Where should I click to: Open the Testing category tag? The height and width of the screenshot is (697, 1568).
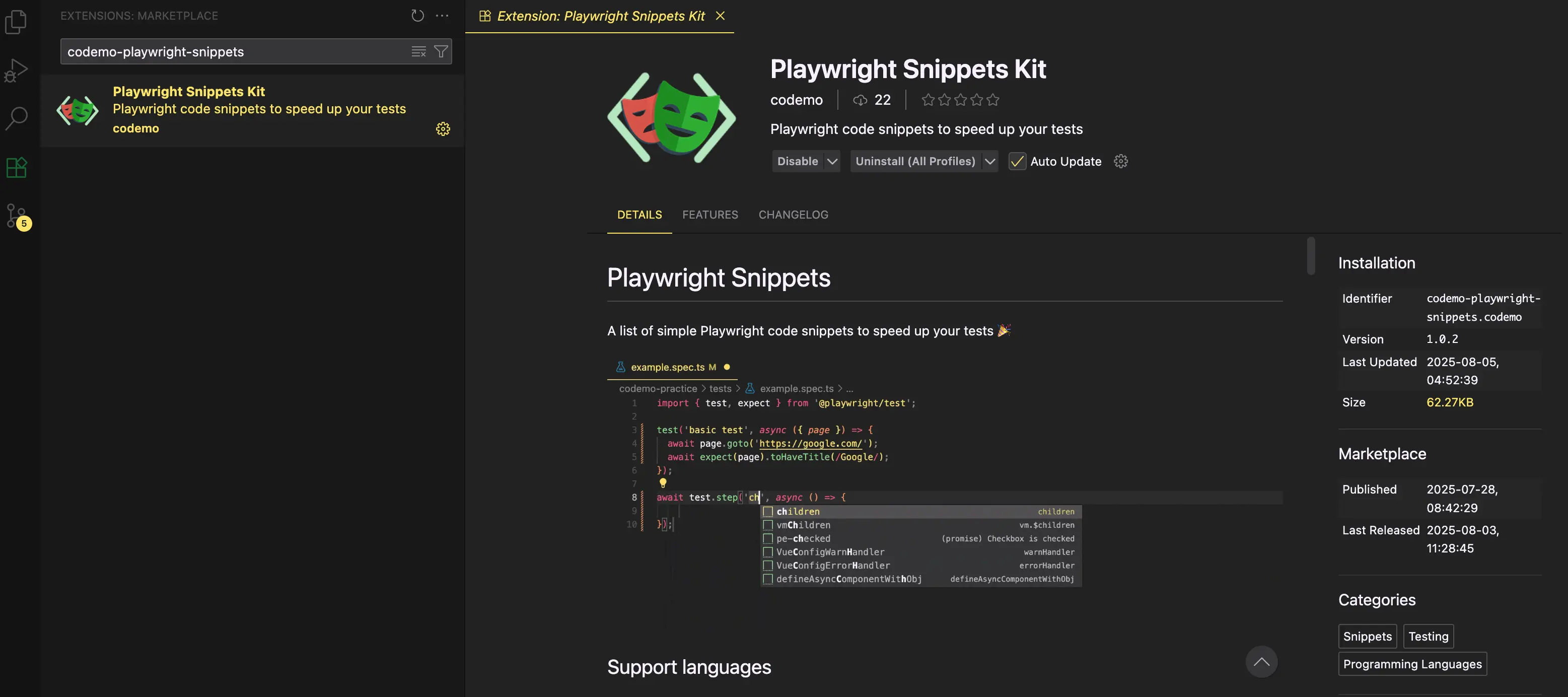[1428, 636]
